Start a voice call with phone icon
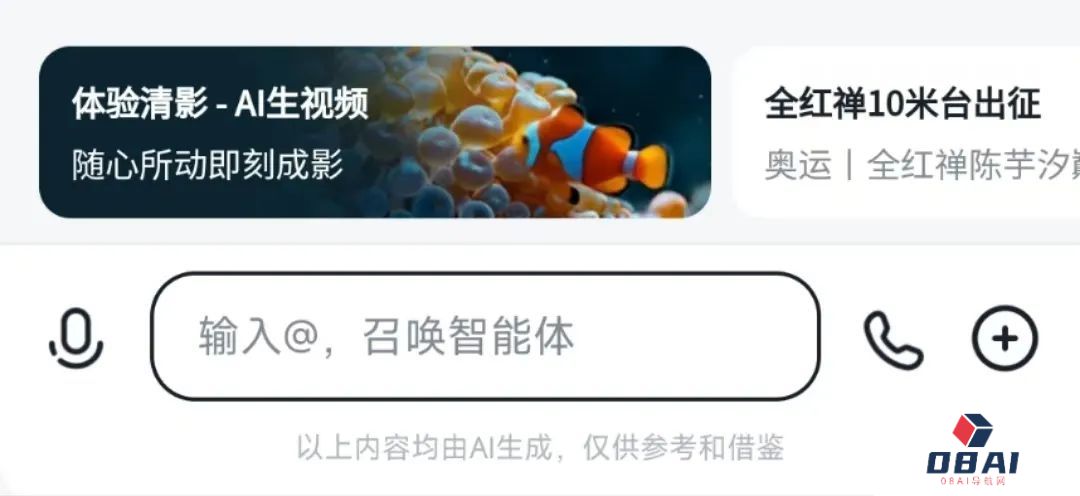This screenshot has width=1080, height=496. pyautogui.click(x=893, y=340)
